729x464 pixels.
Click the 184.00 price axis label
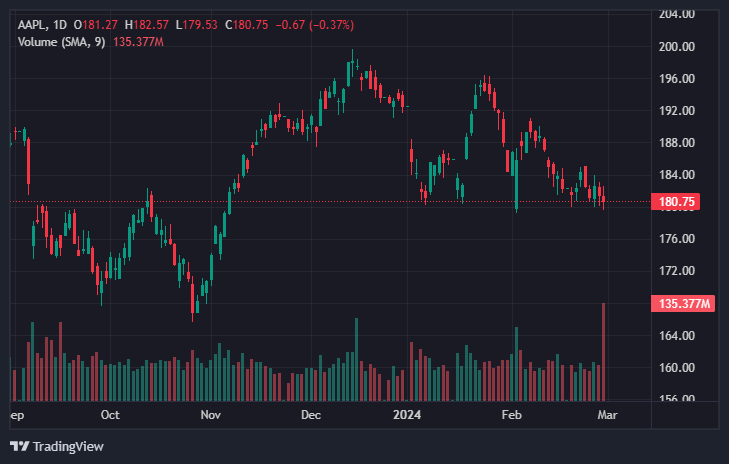[676, 175]
